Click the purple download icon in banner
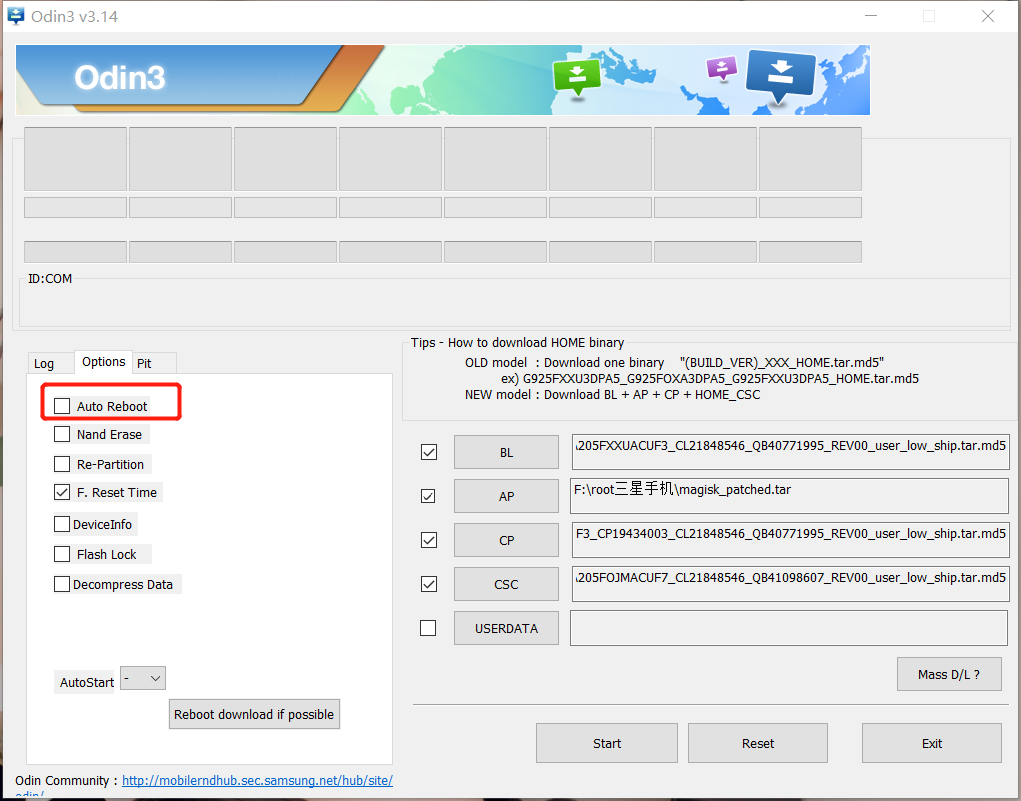Screen dimensions: 1021x801 721,68
